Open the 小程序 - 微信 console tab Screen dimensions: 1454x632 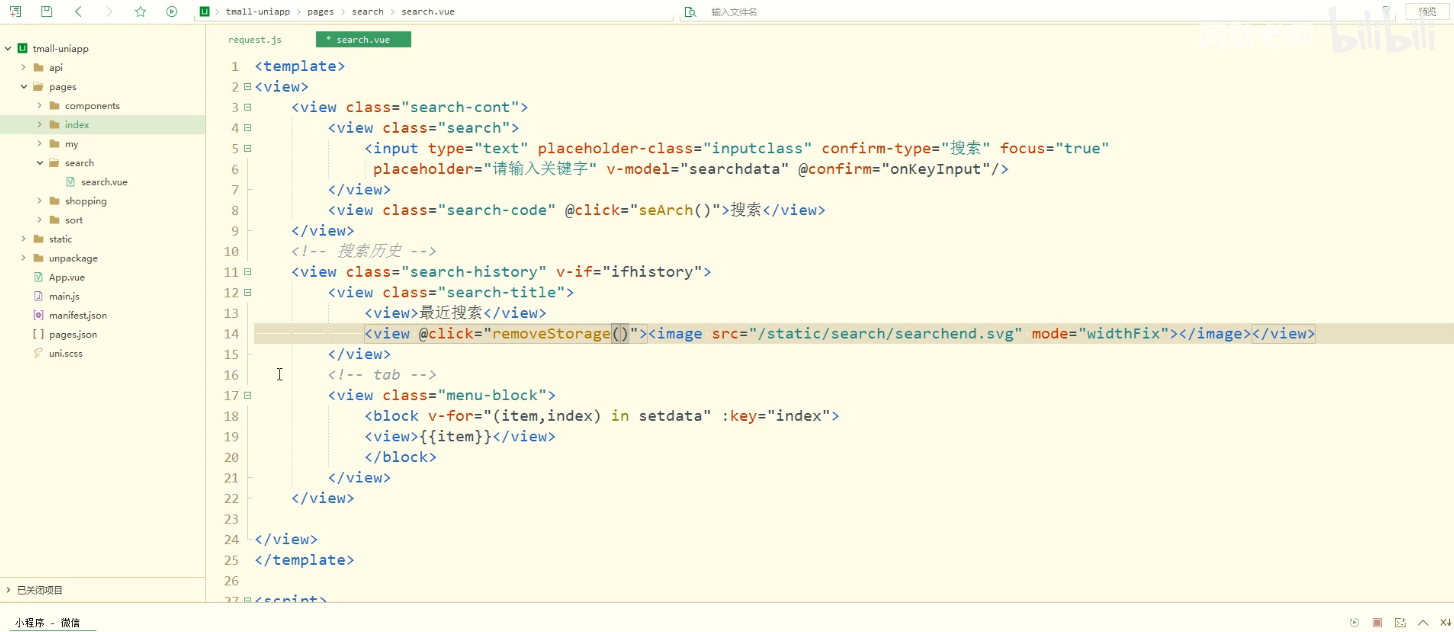(47, 622)
